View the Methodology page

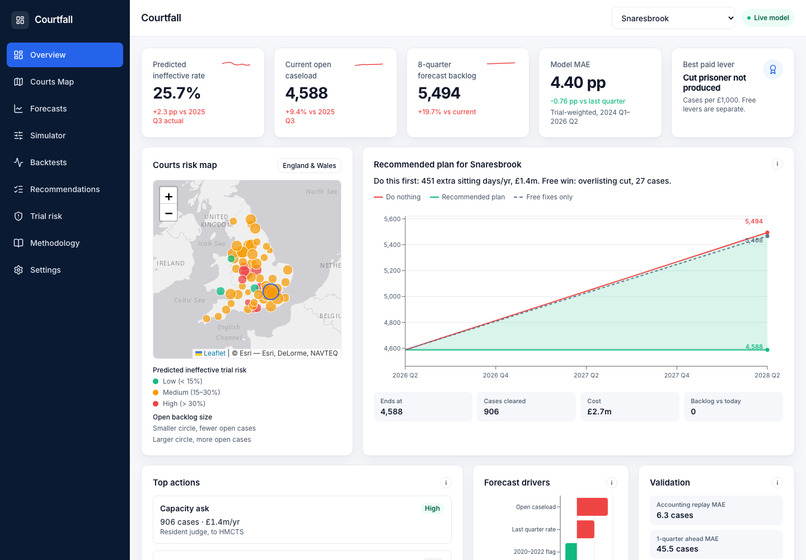[x=65, y=243]
